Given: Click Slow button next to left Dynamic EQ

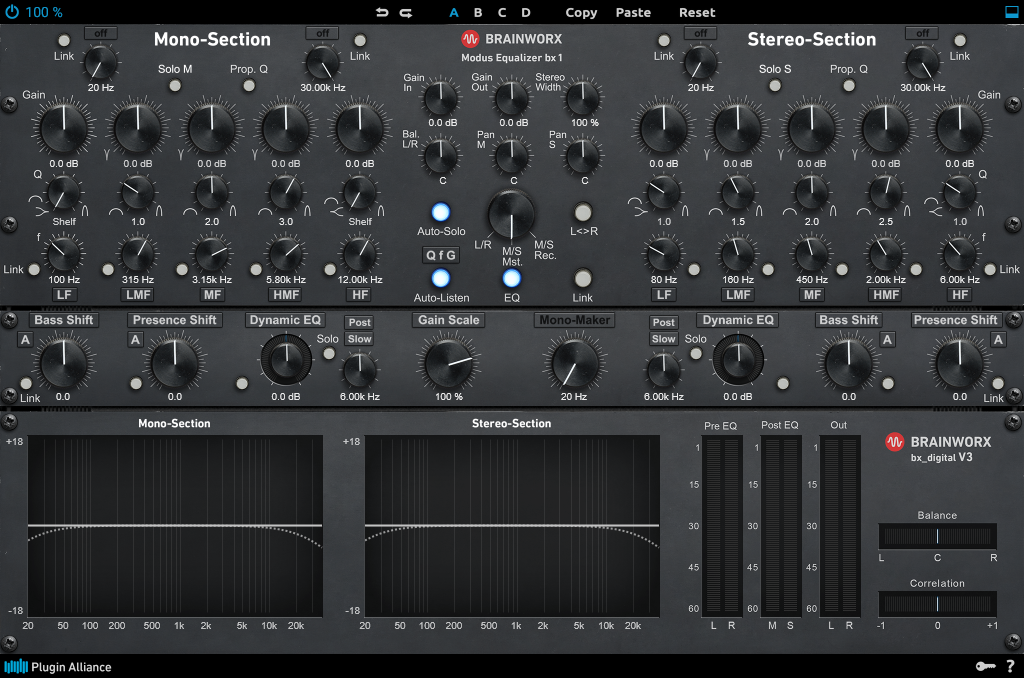Looking at the screenshot, I should coord(359,339).
